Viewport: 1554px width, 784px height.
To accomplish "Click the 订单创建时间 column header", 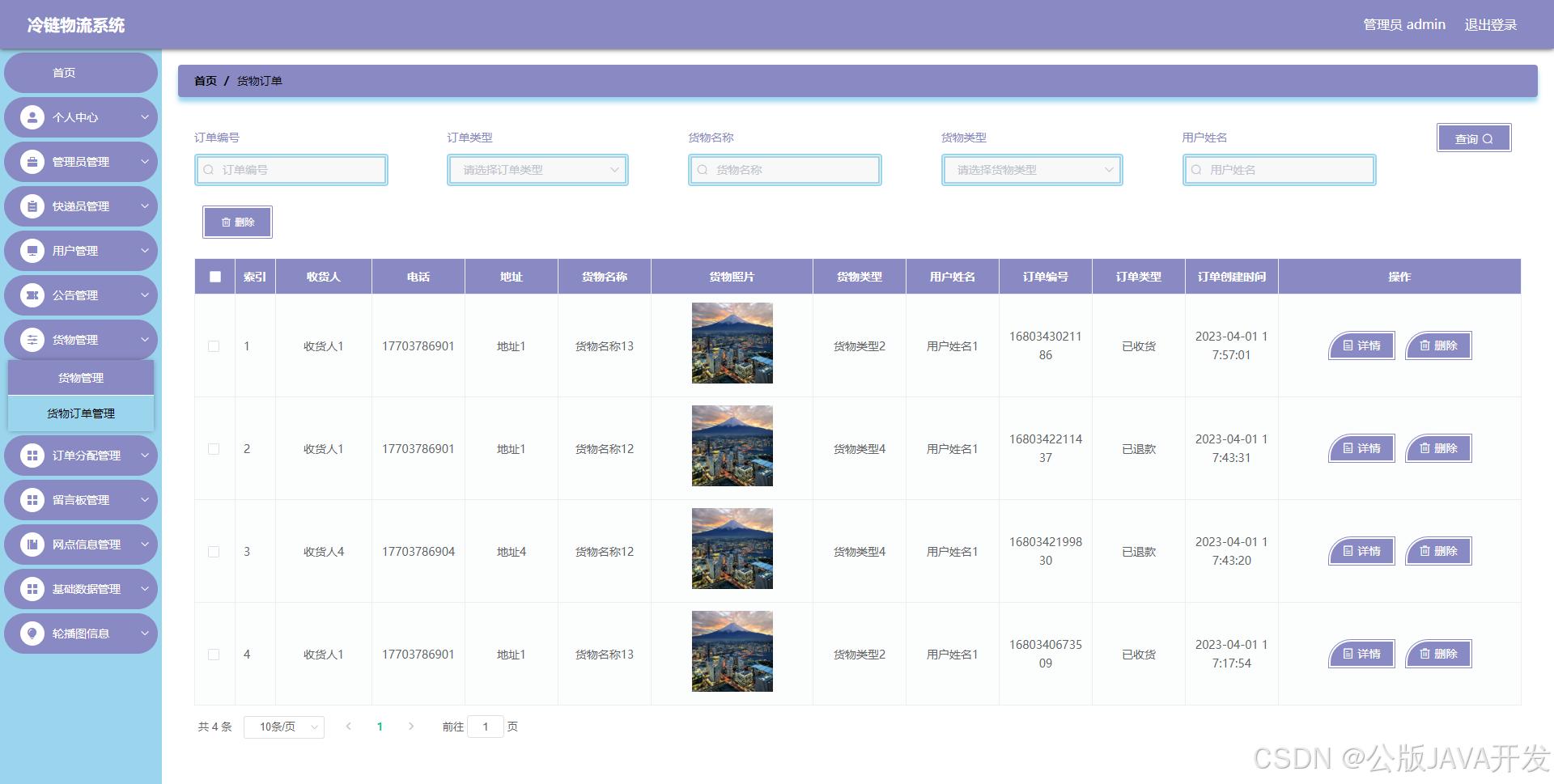I will [1232, 277].
